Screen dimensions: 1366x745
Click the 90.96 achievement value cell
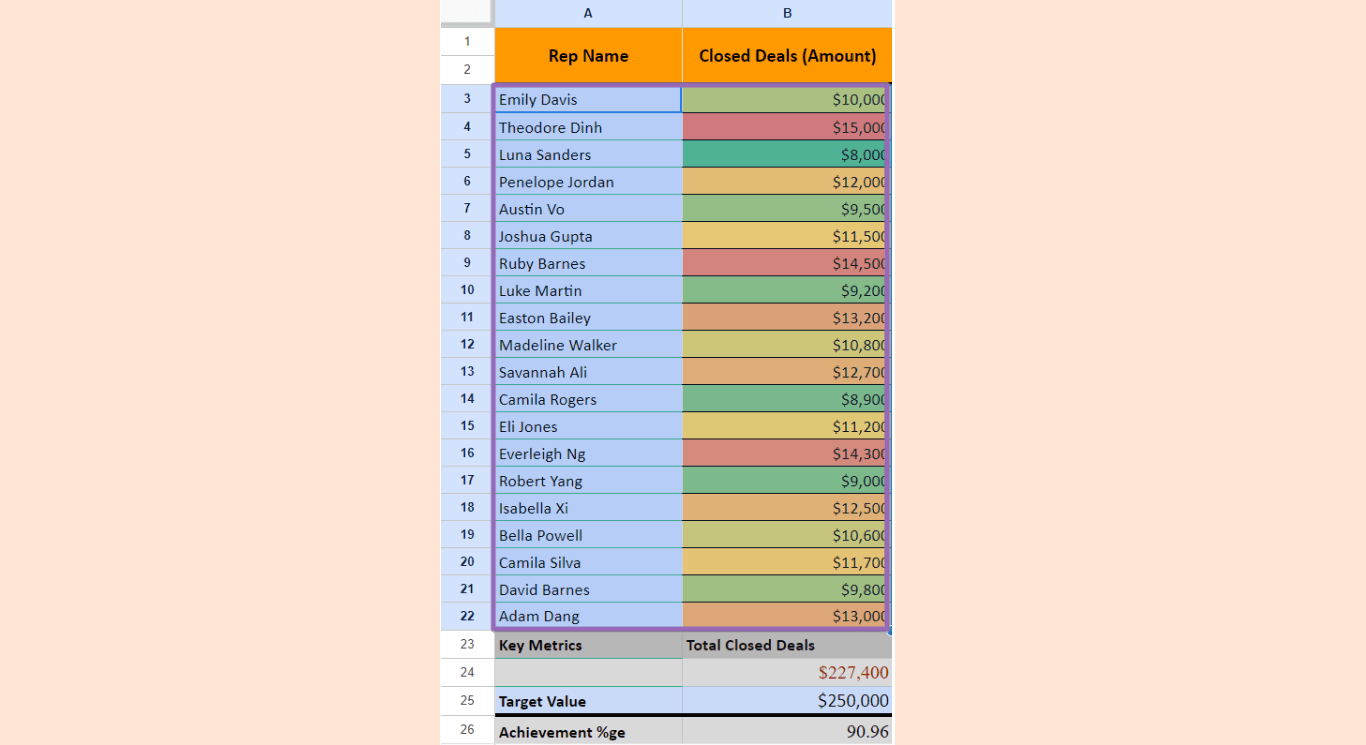(787, 731)
